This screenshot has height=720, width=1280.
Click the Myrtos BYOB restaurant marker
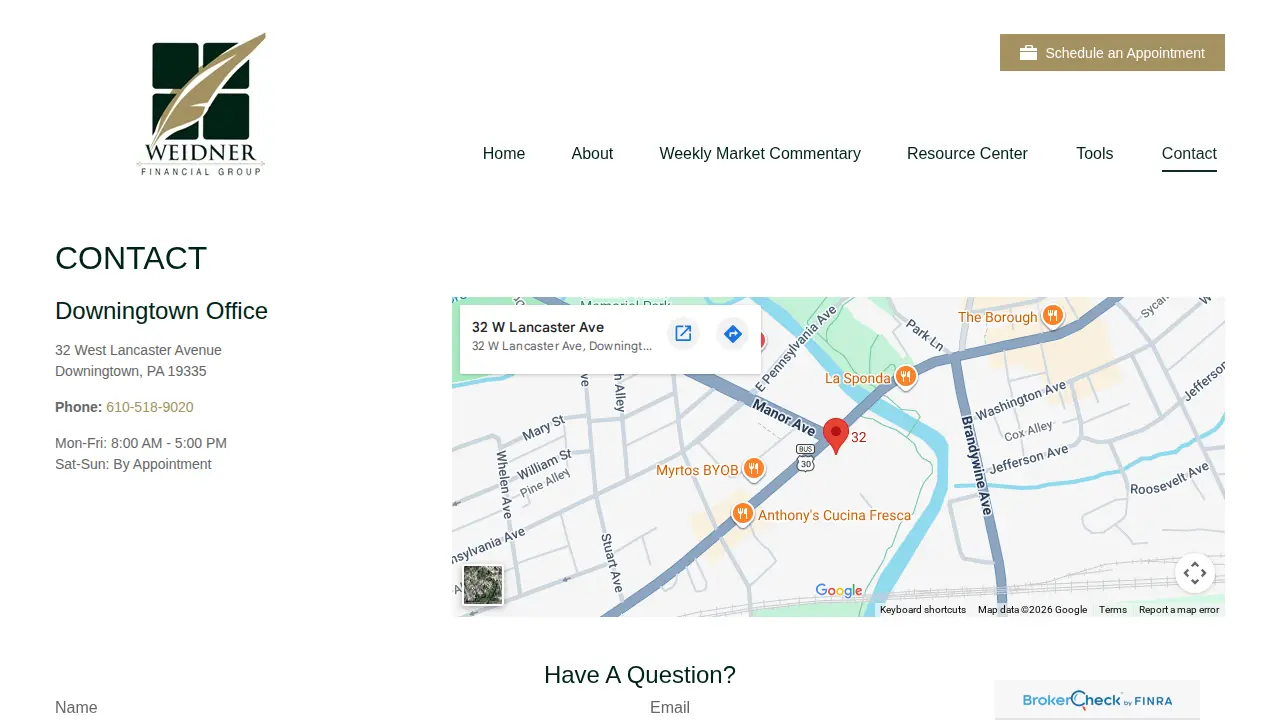click(x=754, y=469)
